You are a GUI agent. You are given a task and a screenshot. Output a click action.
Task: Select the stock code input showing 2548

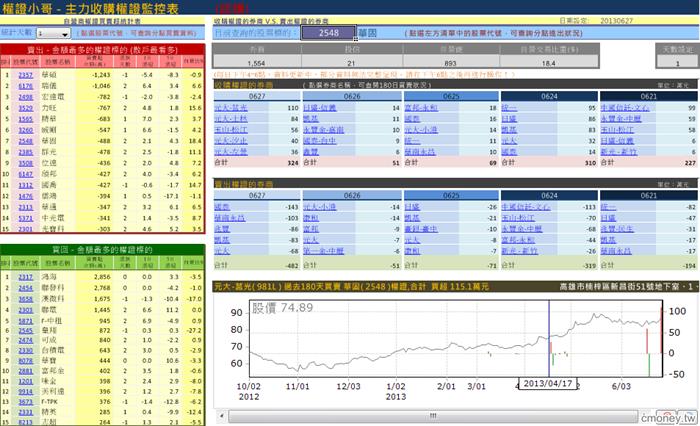tap(328, 33)
